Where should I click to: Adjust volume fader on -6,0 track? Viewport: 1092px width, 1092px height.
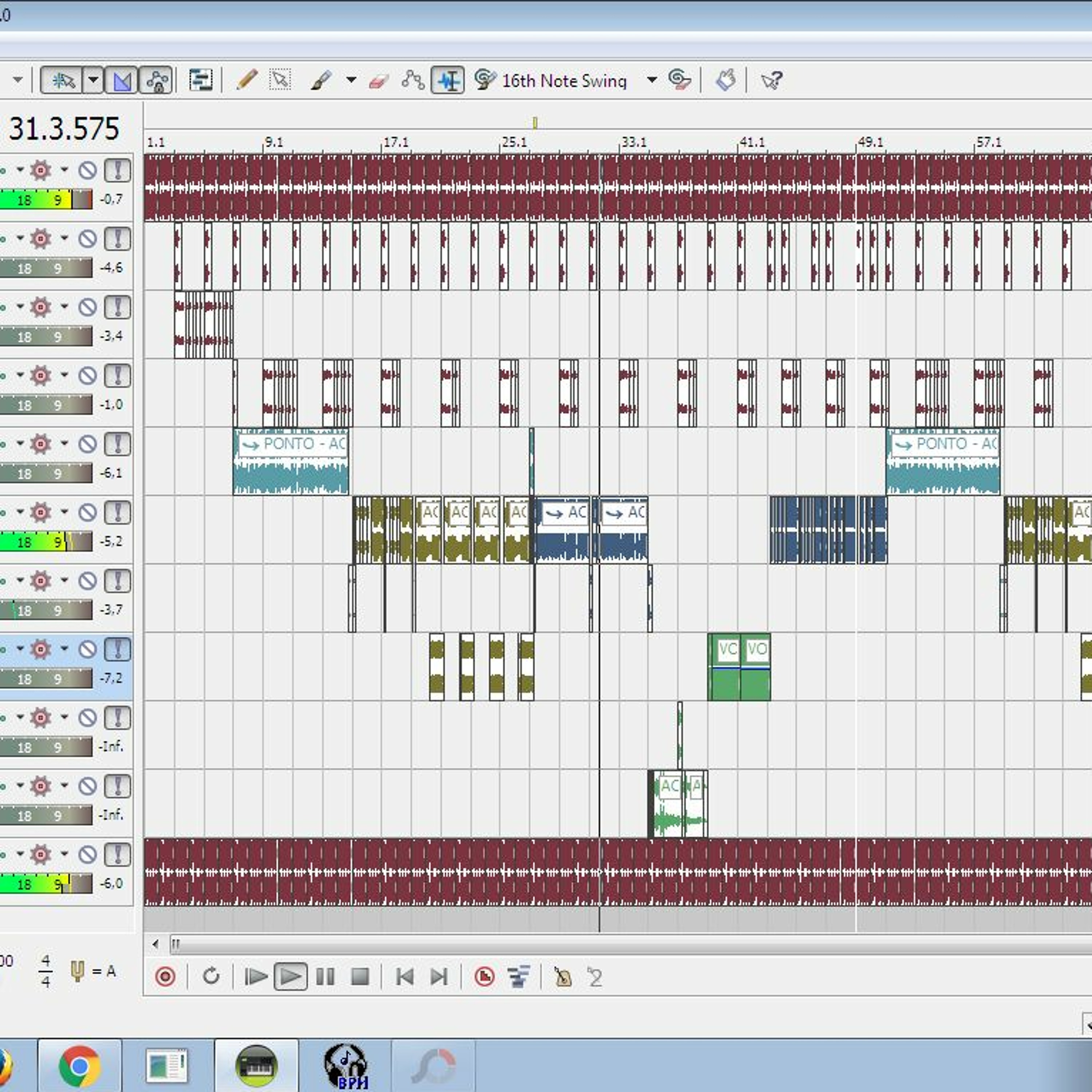pyautogui.click(x=45, y=884)
